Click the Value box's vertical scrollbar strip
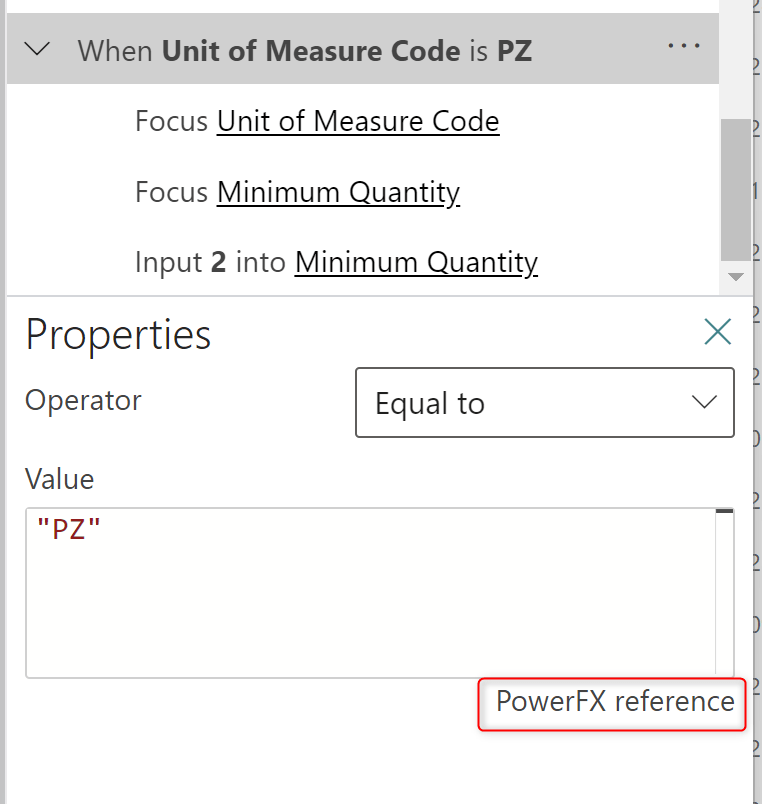 (x=725, y=600)
